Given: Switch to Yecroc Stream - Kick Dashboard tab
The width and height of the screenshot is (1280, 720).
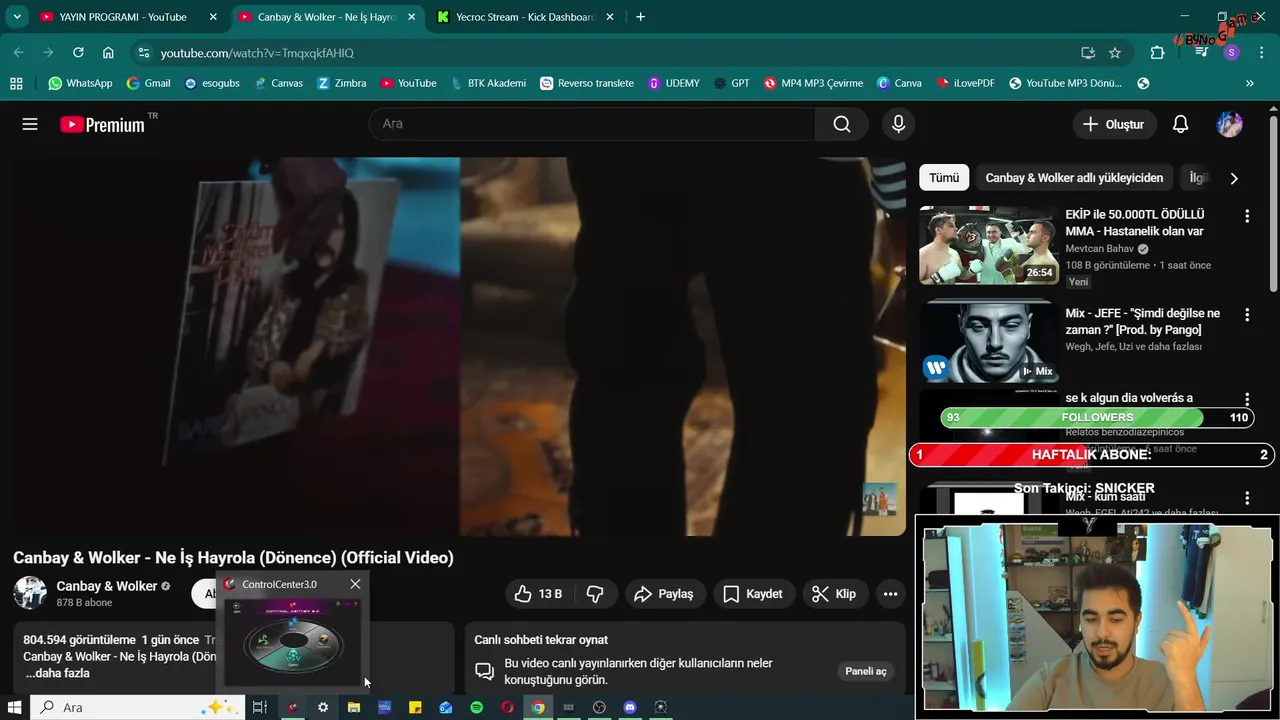Looking at the screenshot, I should point(526,17).
